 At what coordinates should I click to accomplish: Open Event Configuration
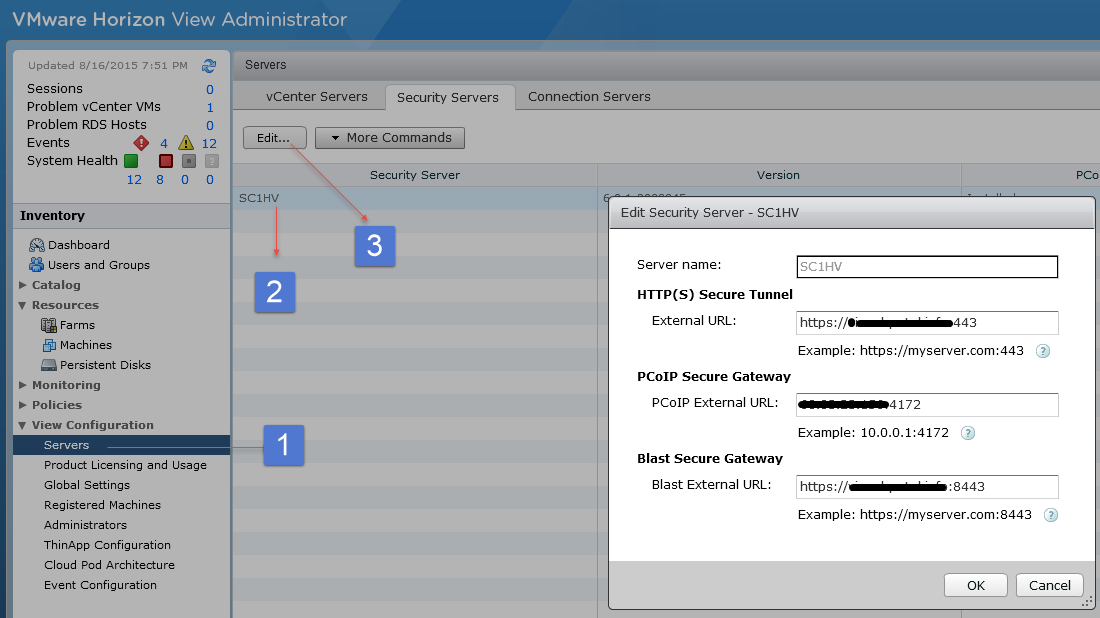tap(100, 585)
